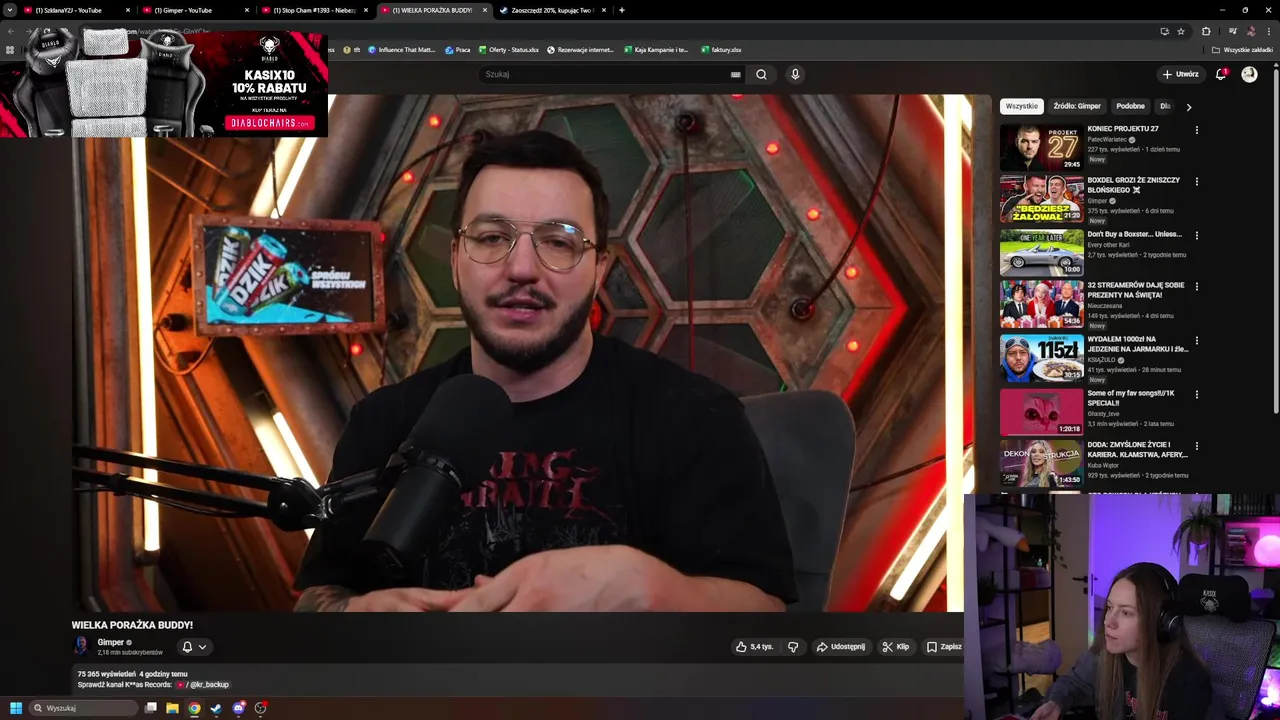Close the WIELKA PORAŻKA BUDDY tab
1280x720 pixels.
tap(485, 10)
